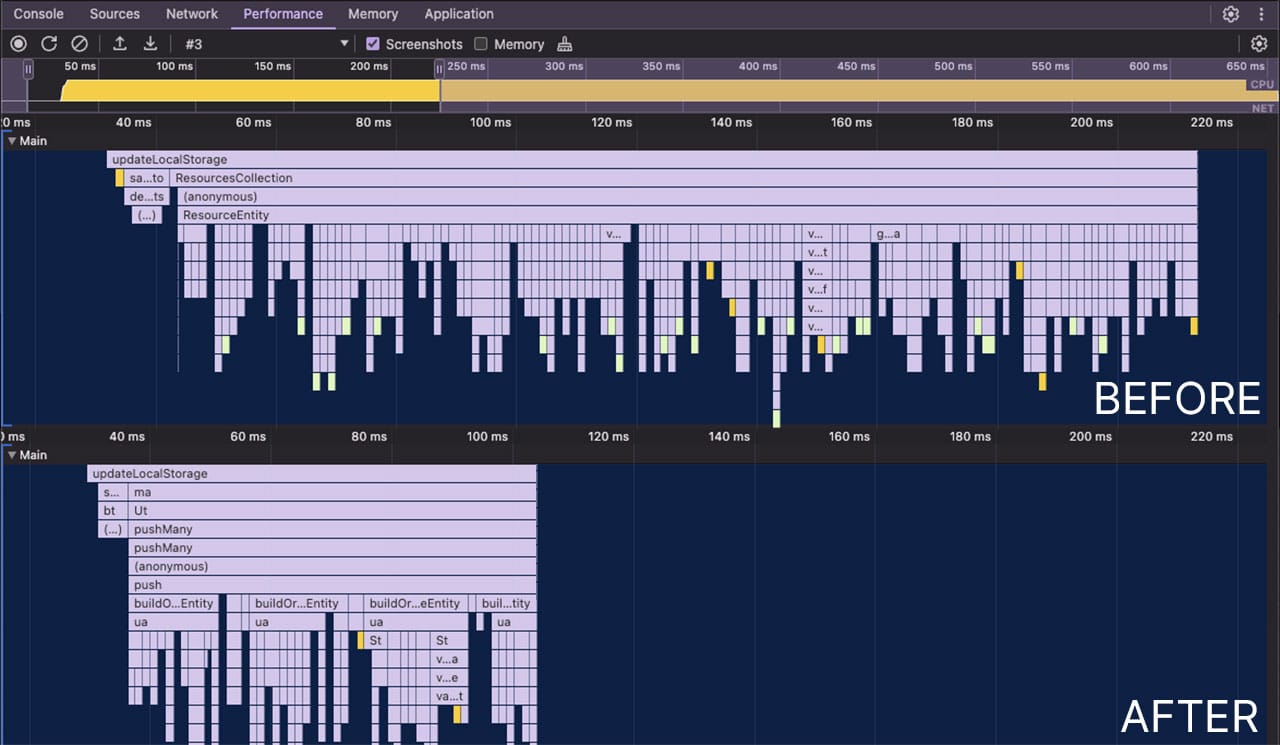
Task: Start recording a performance profile
Action: click(x=18, y=44)
